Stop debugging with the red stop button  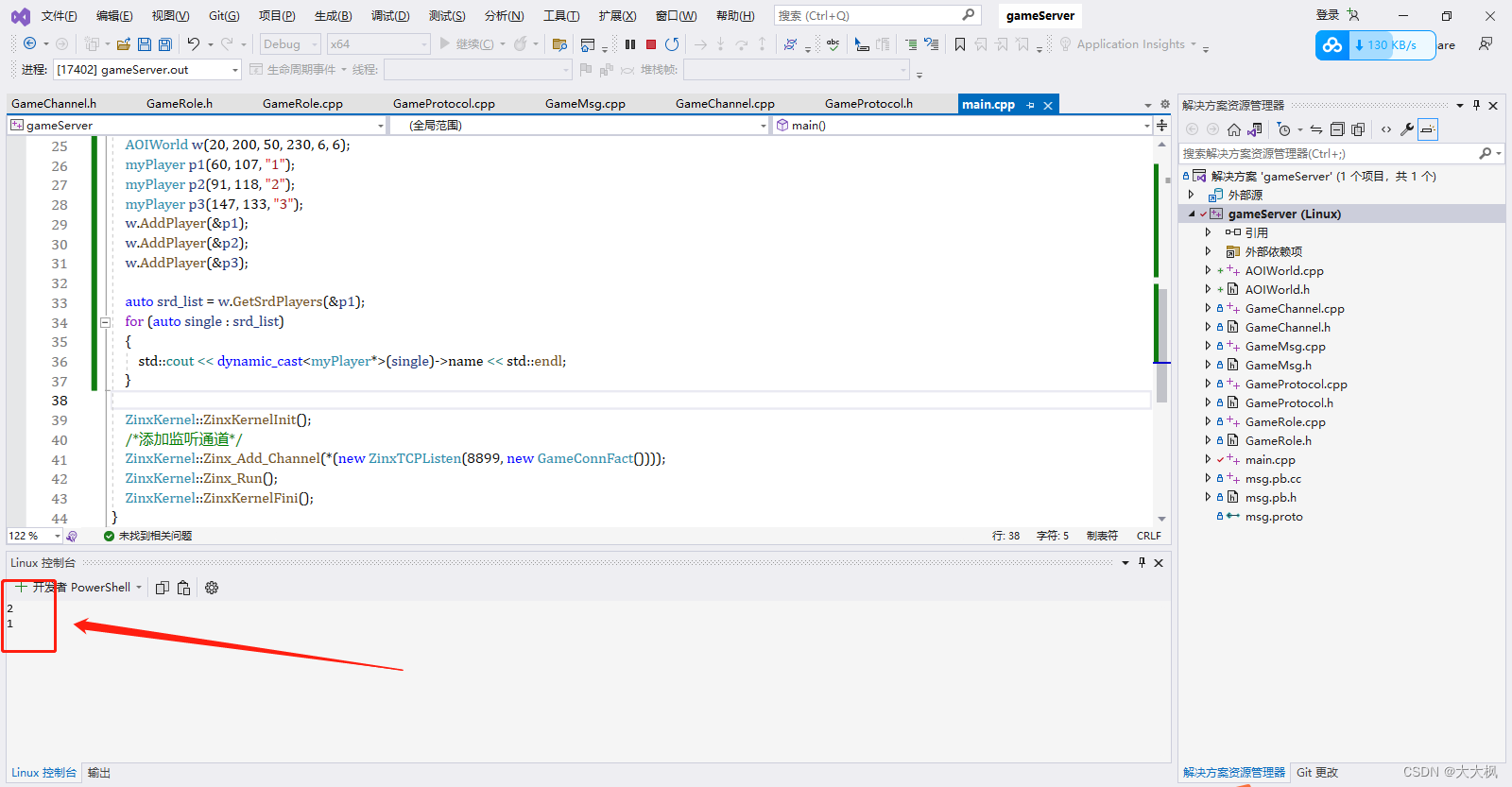point(651,44)
